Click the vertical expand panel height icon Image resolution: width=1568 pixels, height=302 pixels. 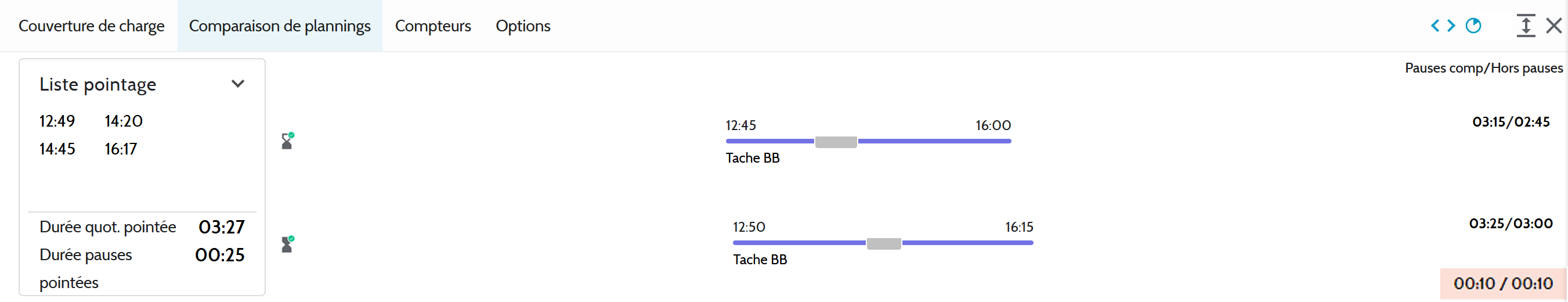(x=1526, y=26)
